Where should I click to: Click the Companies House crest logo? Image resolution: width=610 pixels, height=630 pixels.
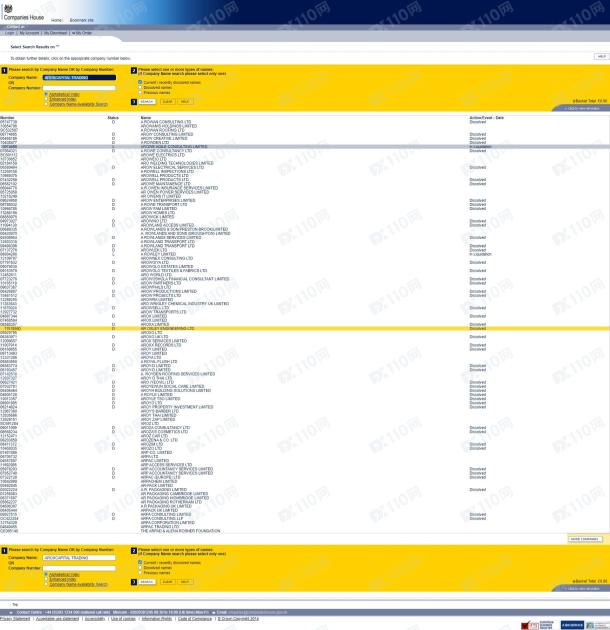point(8,8)
